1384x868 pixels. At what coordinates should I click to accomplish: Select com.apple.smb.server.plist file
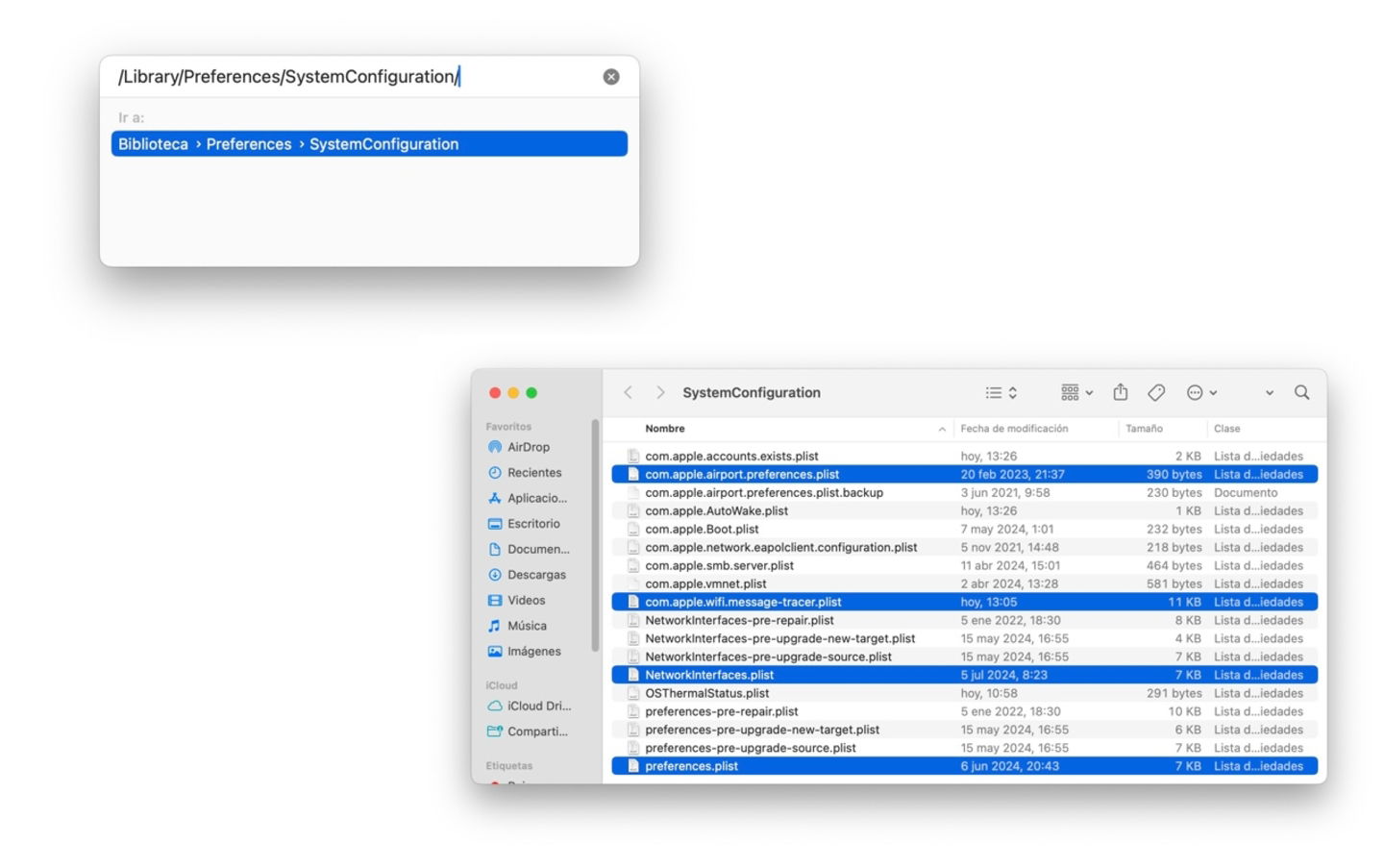point(964,566)
